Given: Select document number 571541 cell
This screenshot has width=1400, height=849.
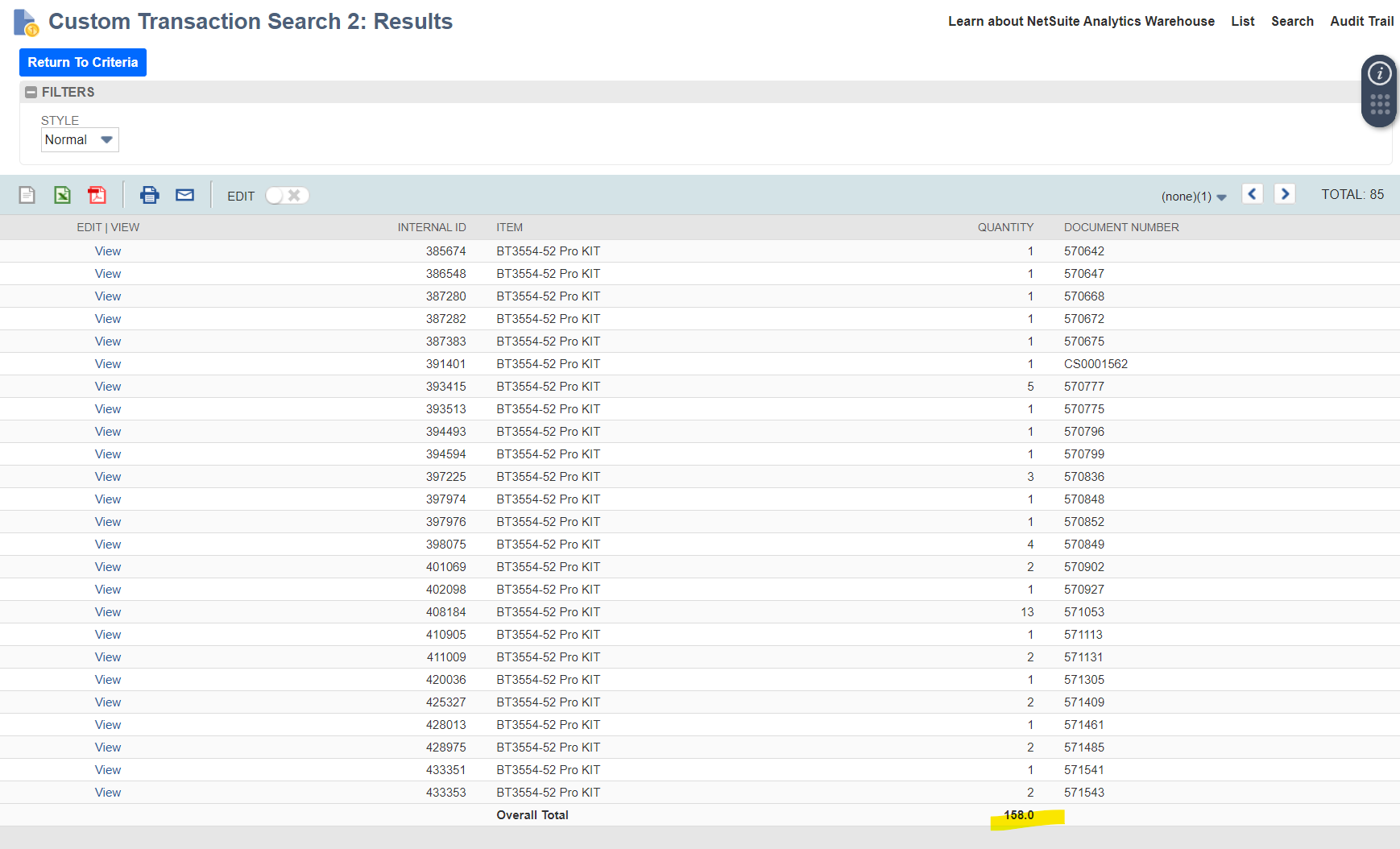Looking at the screenshot, I should 1084,770.
